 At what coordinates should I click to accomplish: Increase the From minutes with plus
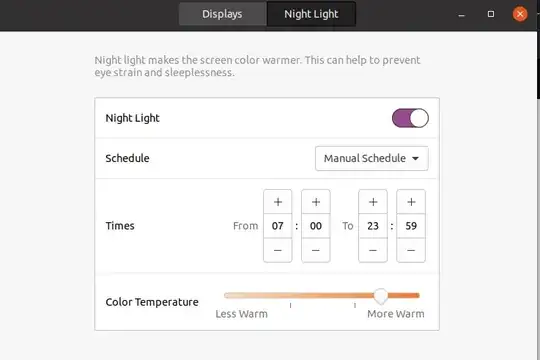point(316,202)
